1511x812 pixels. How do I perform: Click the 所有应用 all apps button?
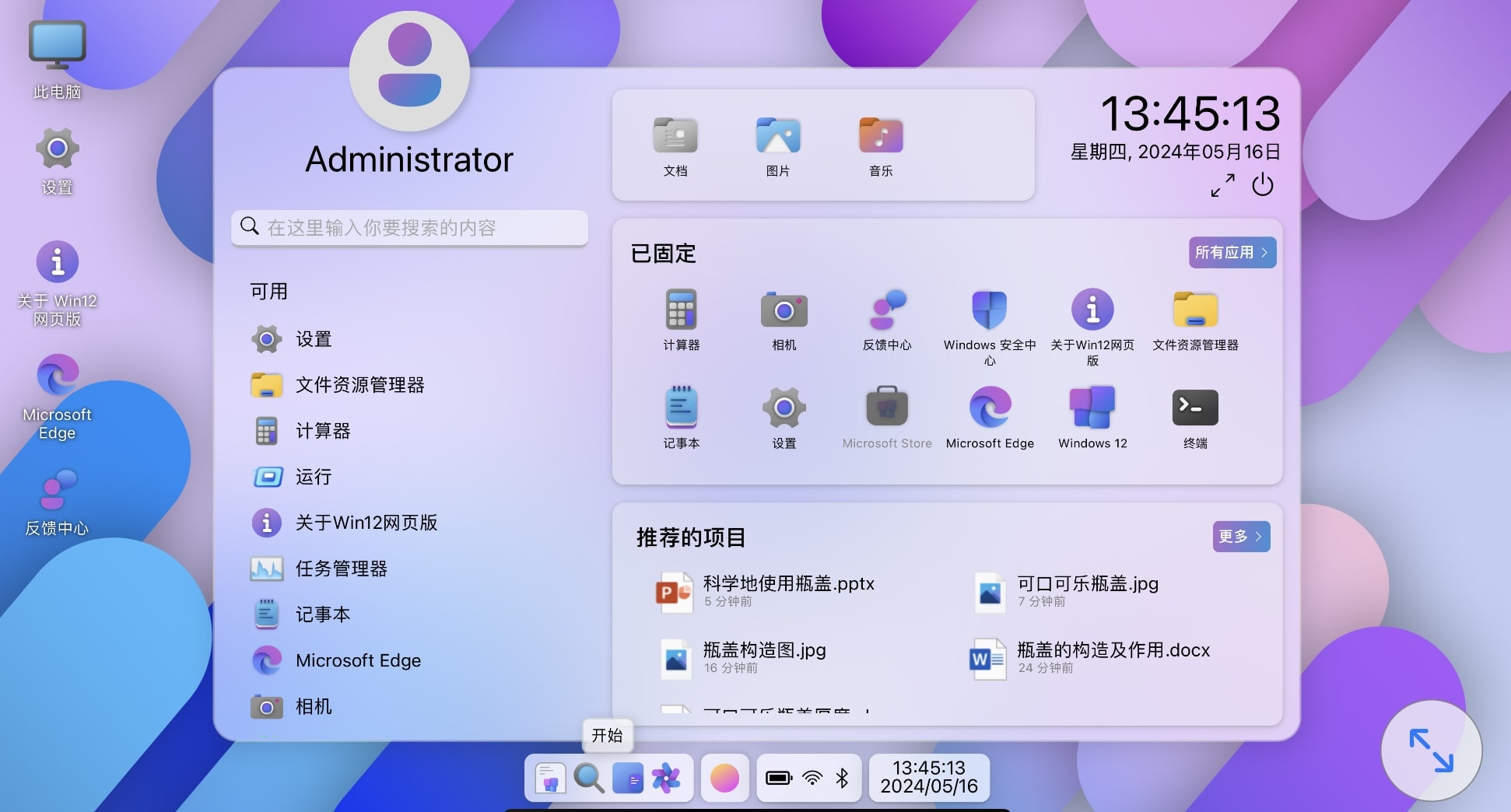(1232, 253)
